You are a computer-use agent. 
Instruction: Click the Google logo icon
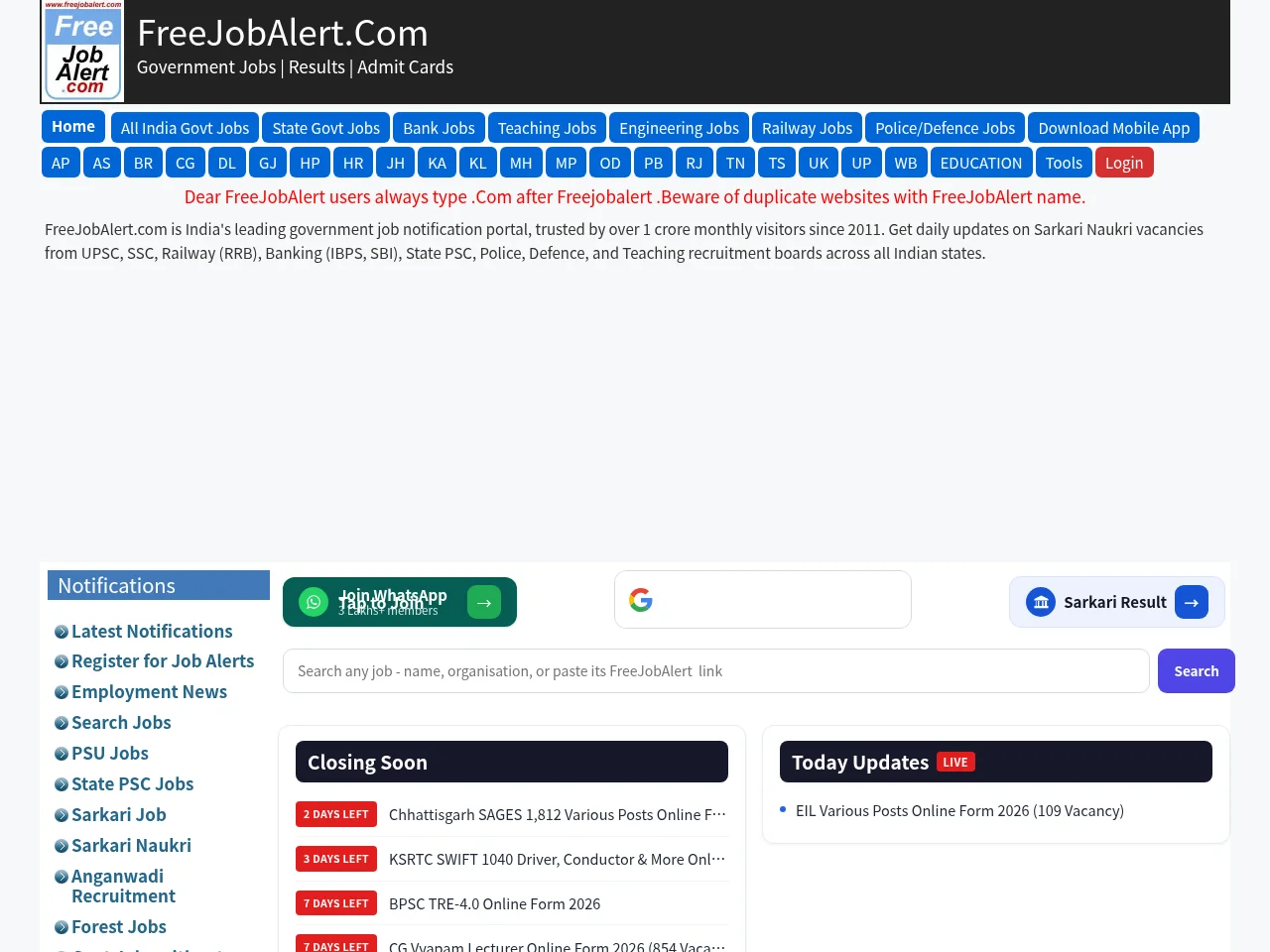point(641,599)
